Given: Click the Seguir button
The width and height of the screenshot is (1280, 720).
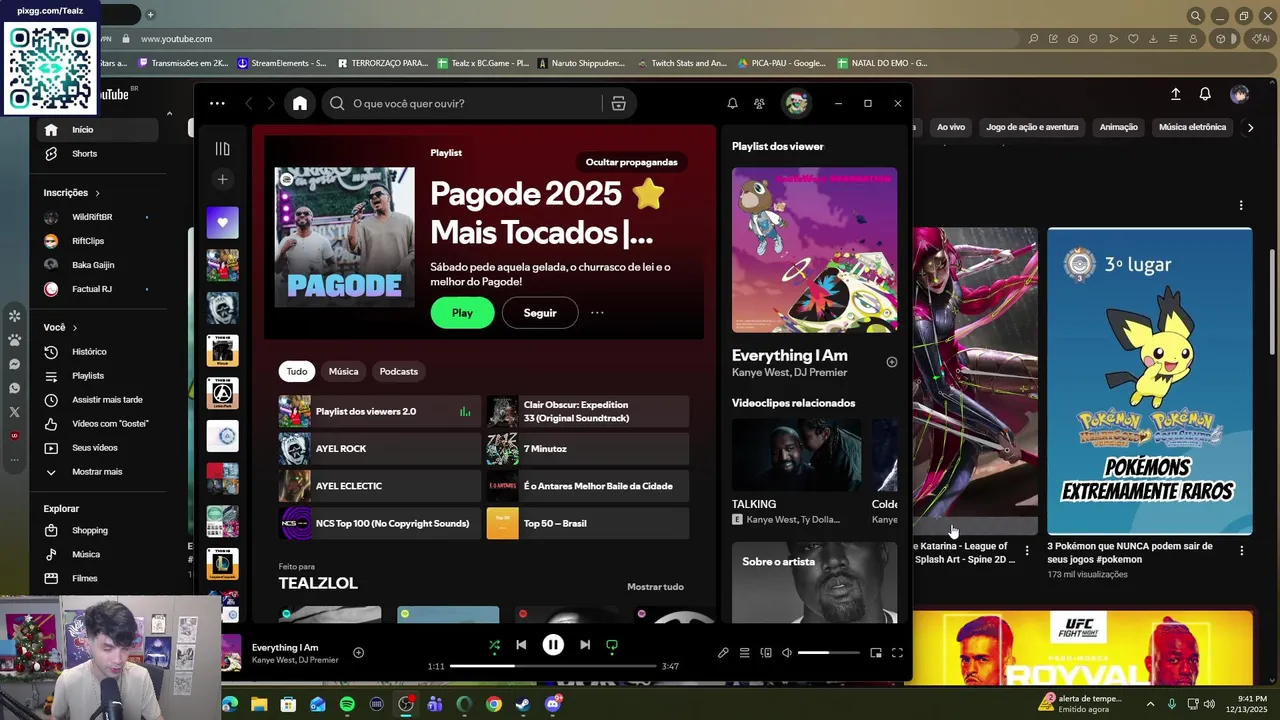Looking at the screenshot, I should 540,313.
